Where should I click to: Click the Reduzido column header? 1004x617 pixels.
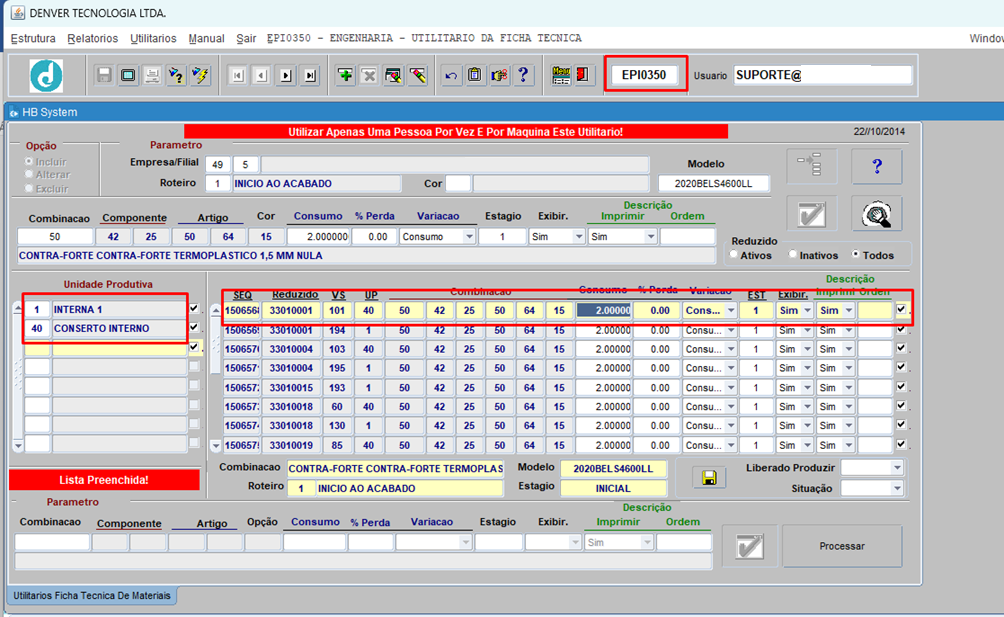click(x=295, y=294)
